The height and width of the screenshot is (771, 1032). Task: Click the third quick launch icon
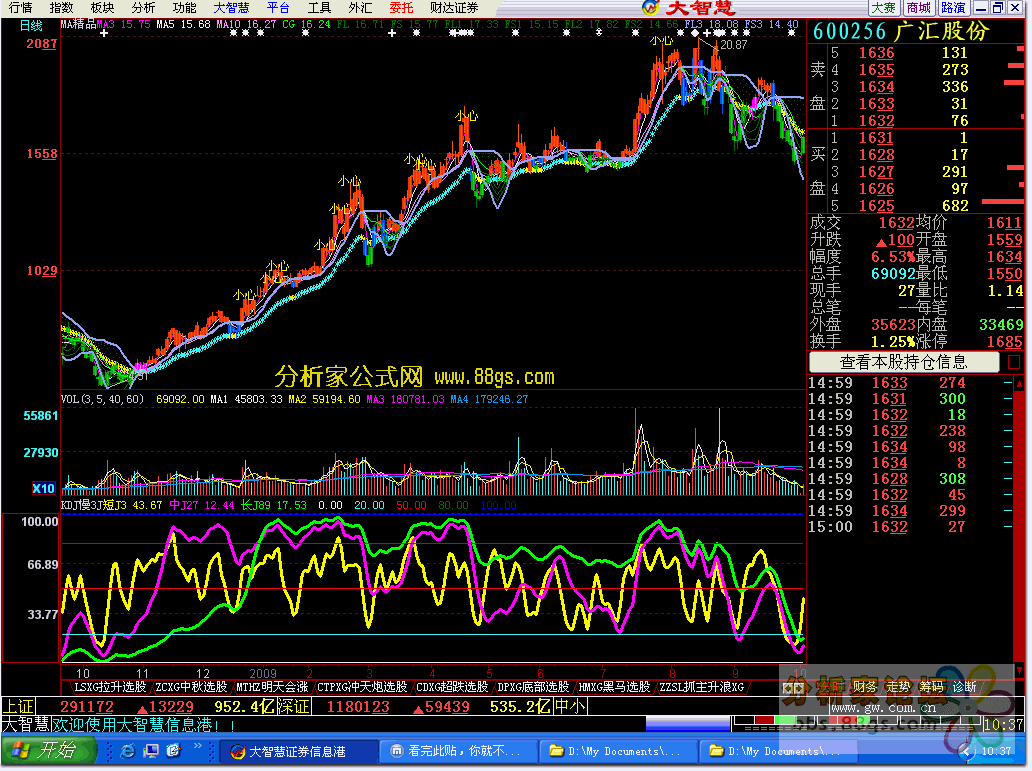[173, 751]
